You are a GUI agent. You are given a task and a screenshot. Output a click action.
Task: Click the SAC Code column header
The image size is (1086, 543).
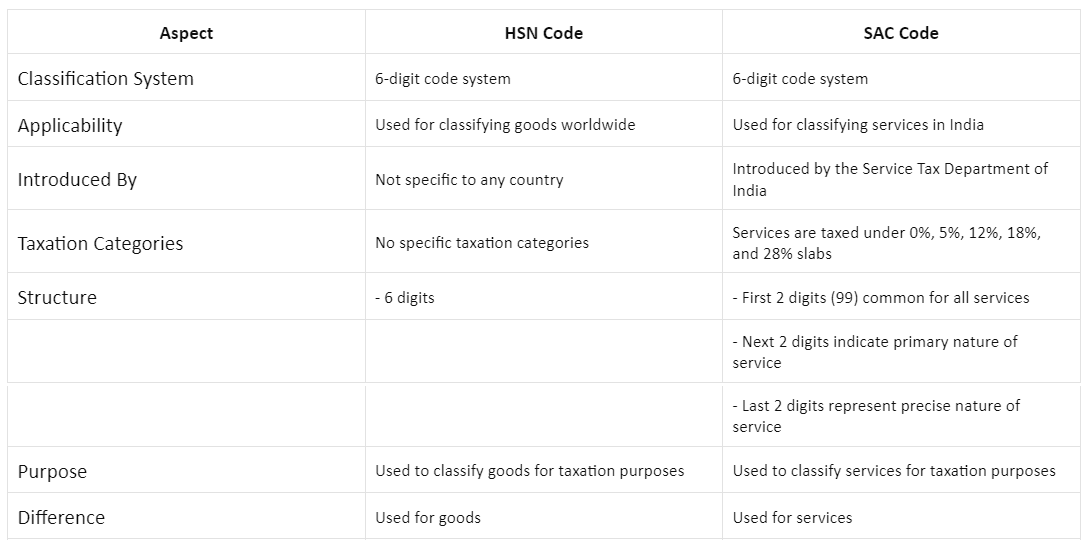click(900, 33)
